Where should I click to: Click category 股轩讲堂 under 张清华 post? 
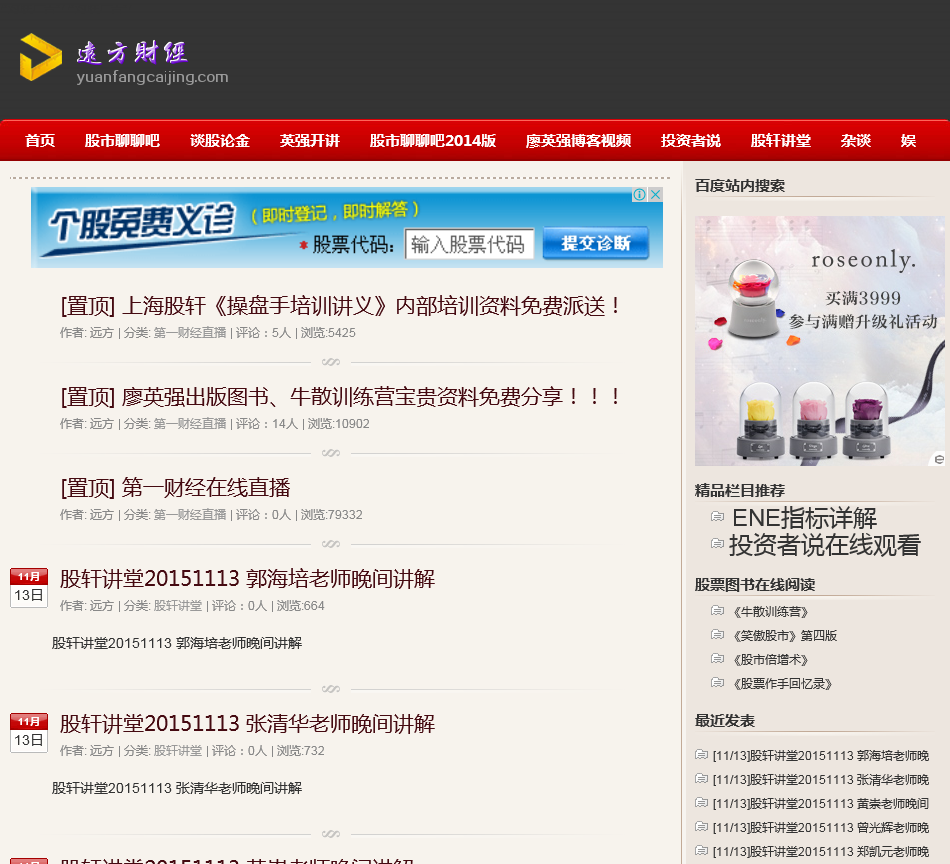[x=178, y=750]
